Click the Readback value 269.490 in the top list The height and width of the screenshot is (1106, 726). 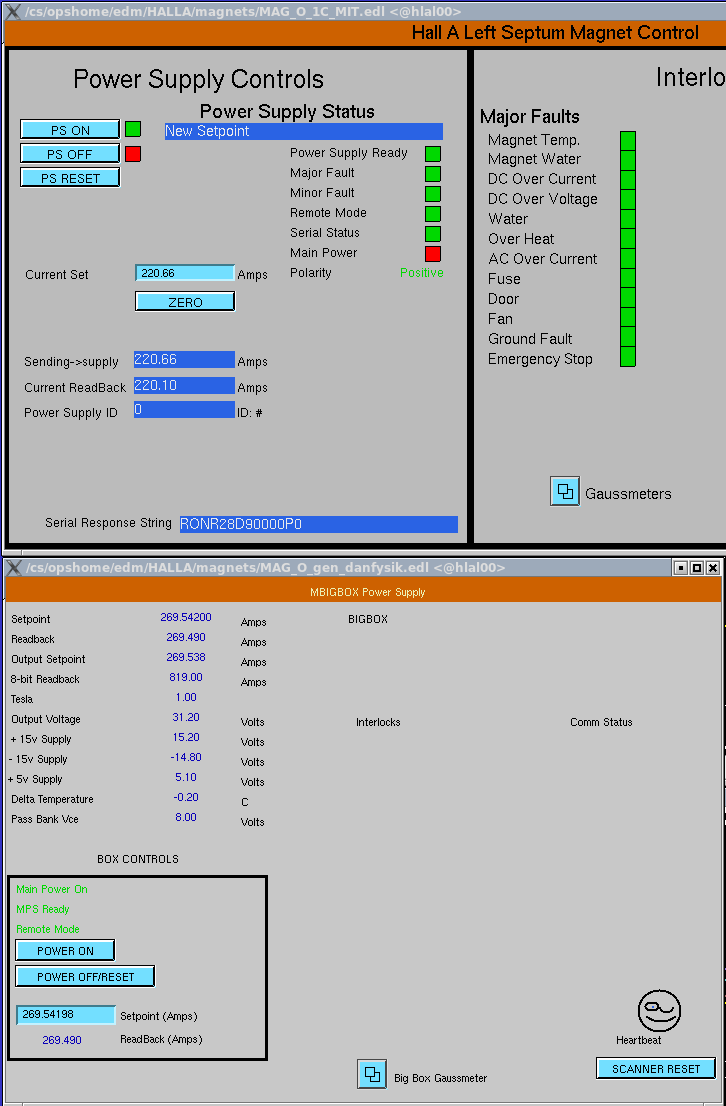click(186, 637)
